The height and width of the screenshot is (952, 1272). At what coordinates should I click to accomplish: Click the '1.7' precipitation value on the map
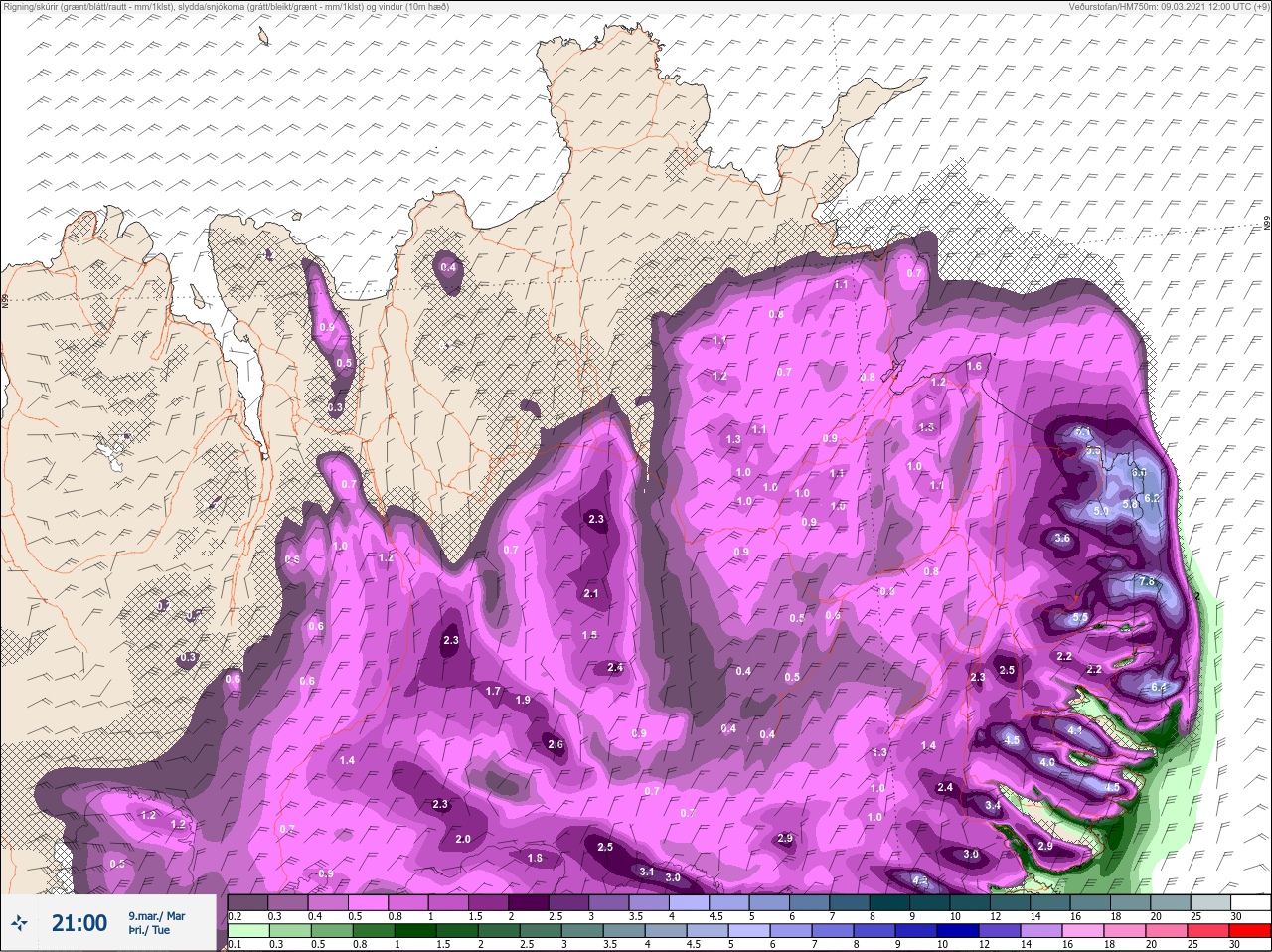[493, 691]
